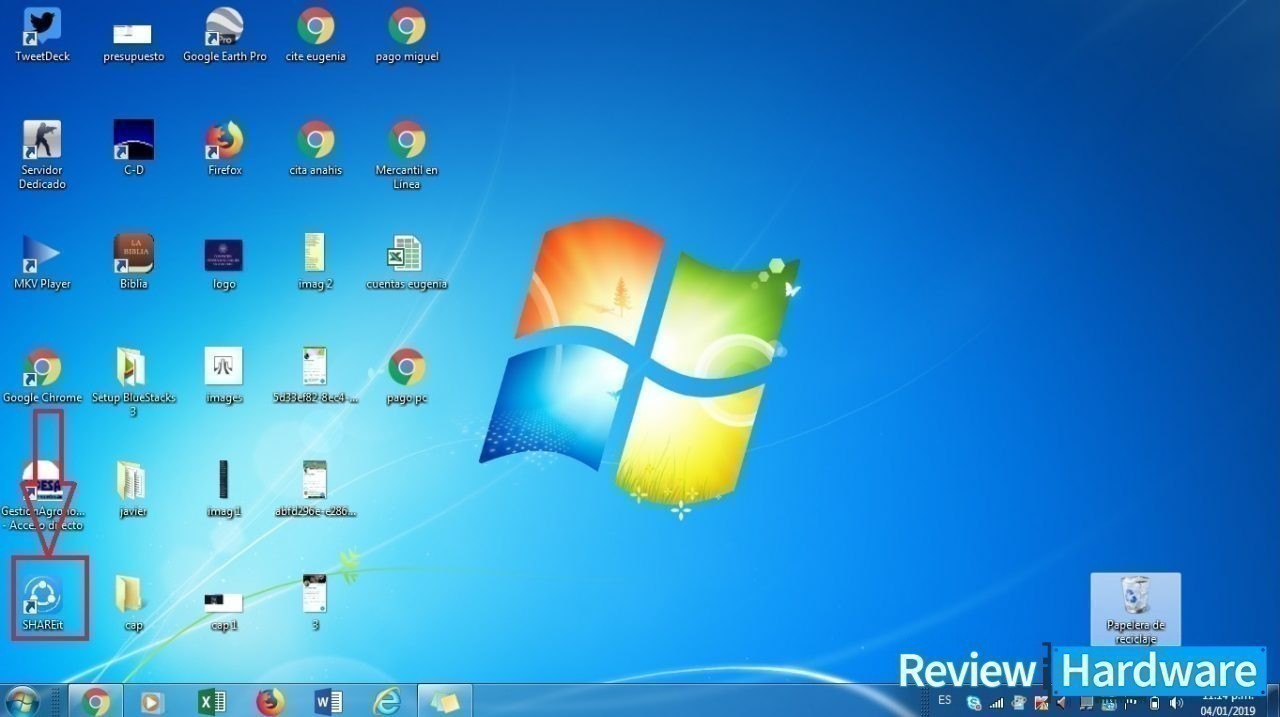This screenshot has width=1280, height=717.
Task: Select cuentas eugenia Excel file
Action: (407, 262)
